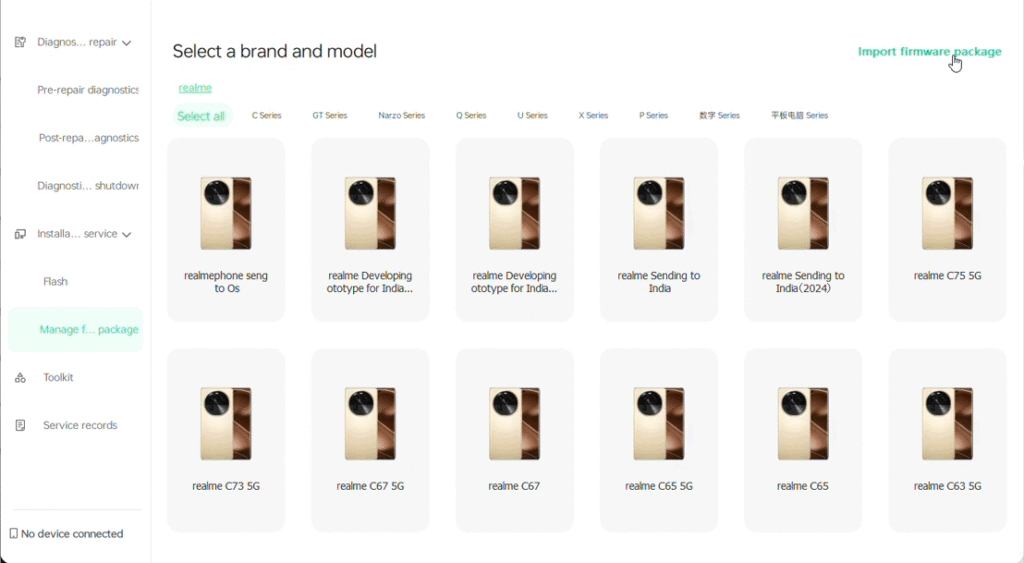Image resolution: width=1024 pixels, height=563 pixels.
Task: Select the realme C75 5G model
Action: [948, 229]
